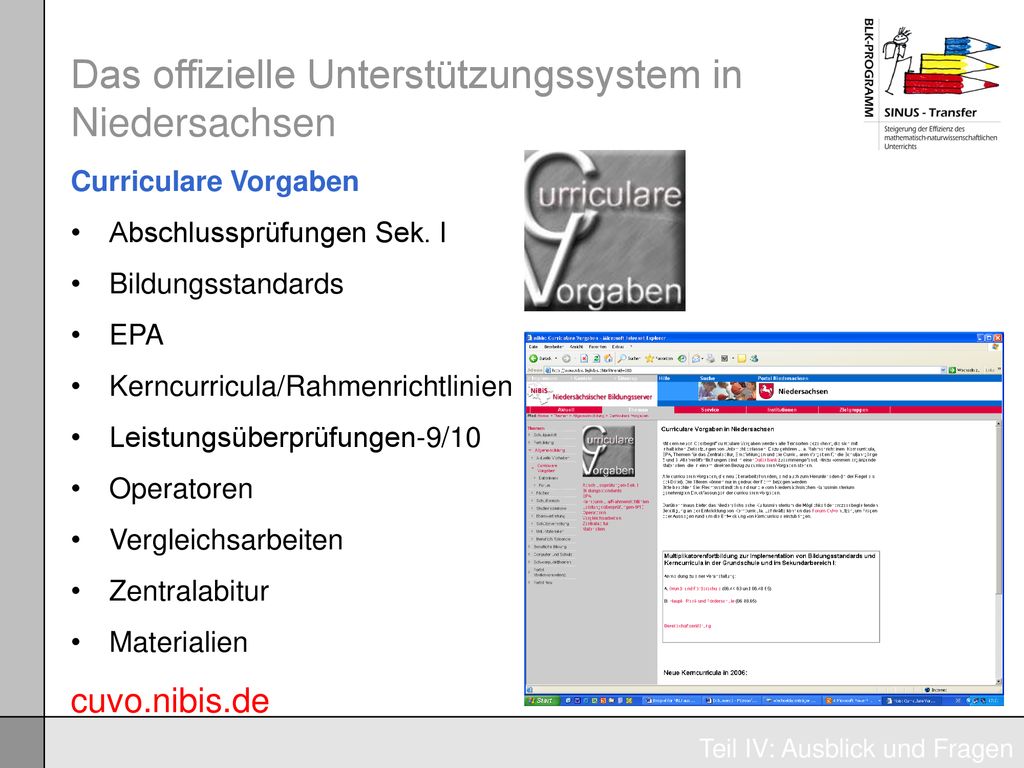The image size is (1024, 768).
Task: Open the Bearbeiten menu in Internet Explorer
Action: [554, 347]
